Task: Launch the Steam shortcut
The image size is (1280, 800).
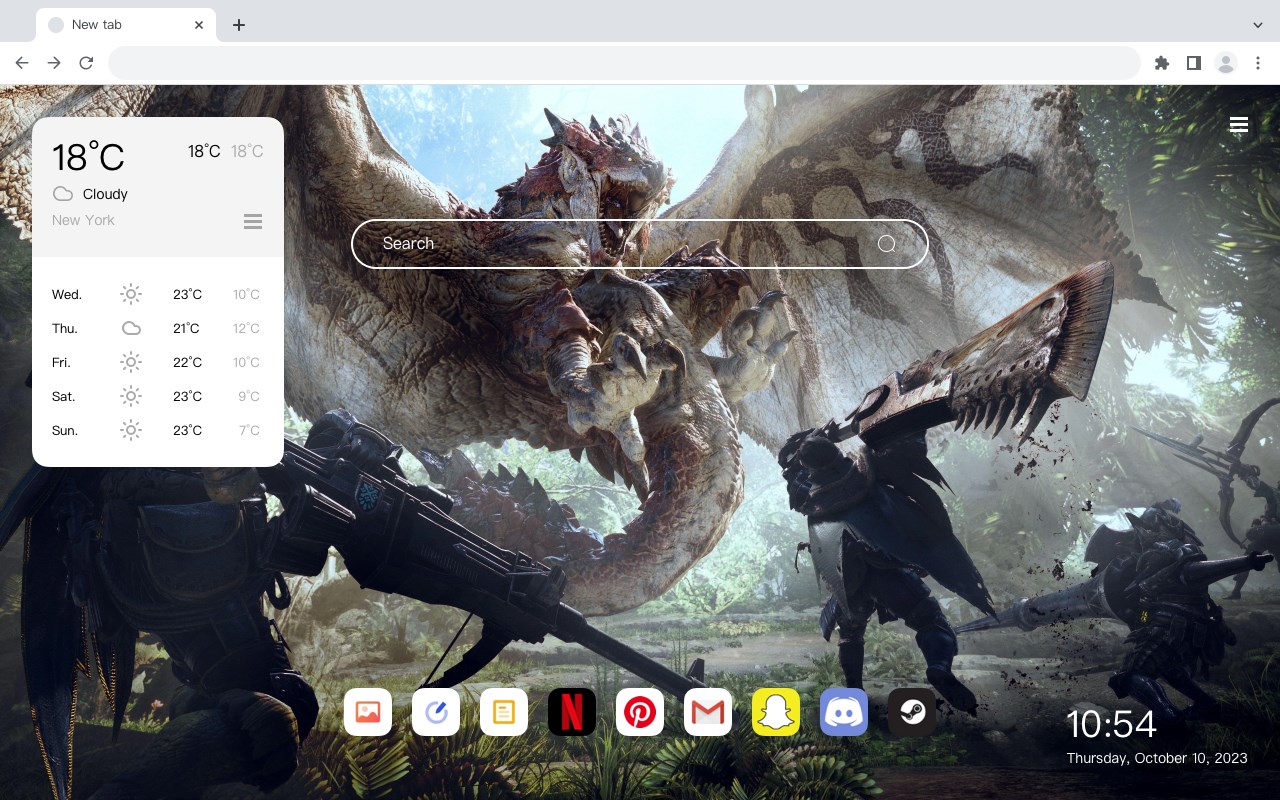Action: (912, 712)
